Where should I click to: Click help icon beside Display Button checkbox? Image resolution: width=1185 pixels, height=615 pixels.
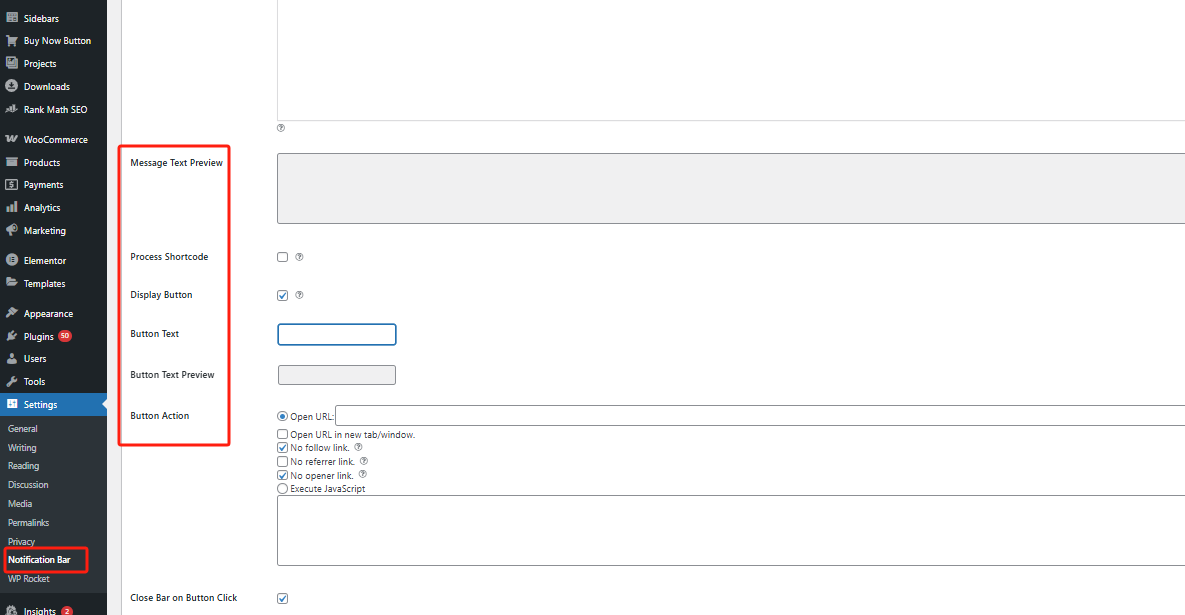tap(299, 295)
